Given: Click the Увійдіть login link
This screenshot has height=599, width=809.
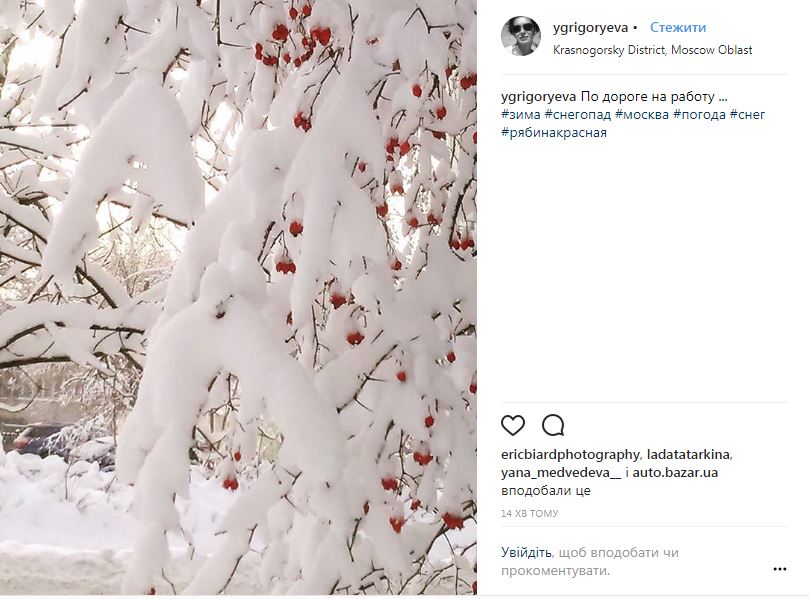Looking at the screenshot, I should click(526, 553).
